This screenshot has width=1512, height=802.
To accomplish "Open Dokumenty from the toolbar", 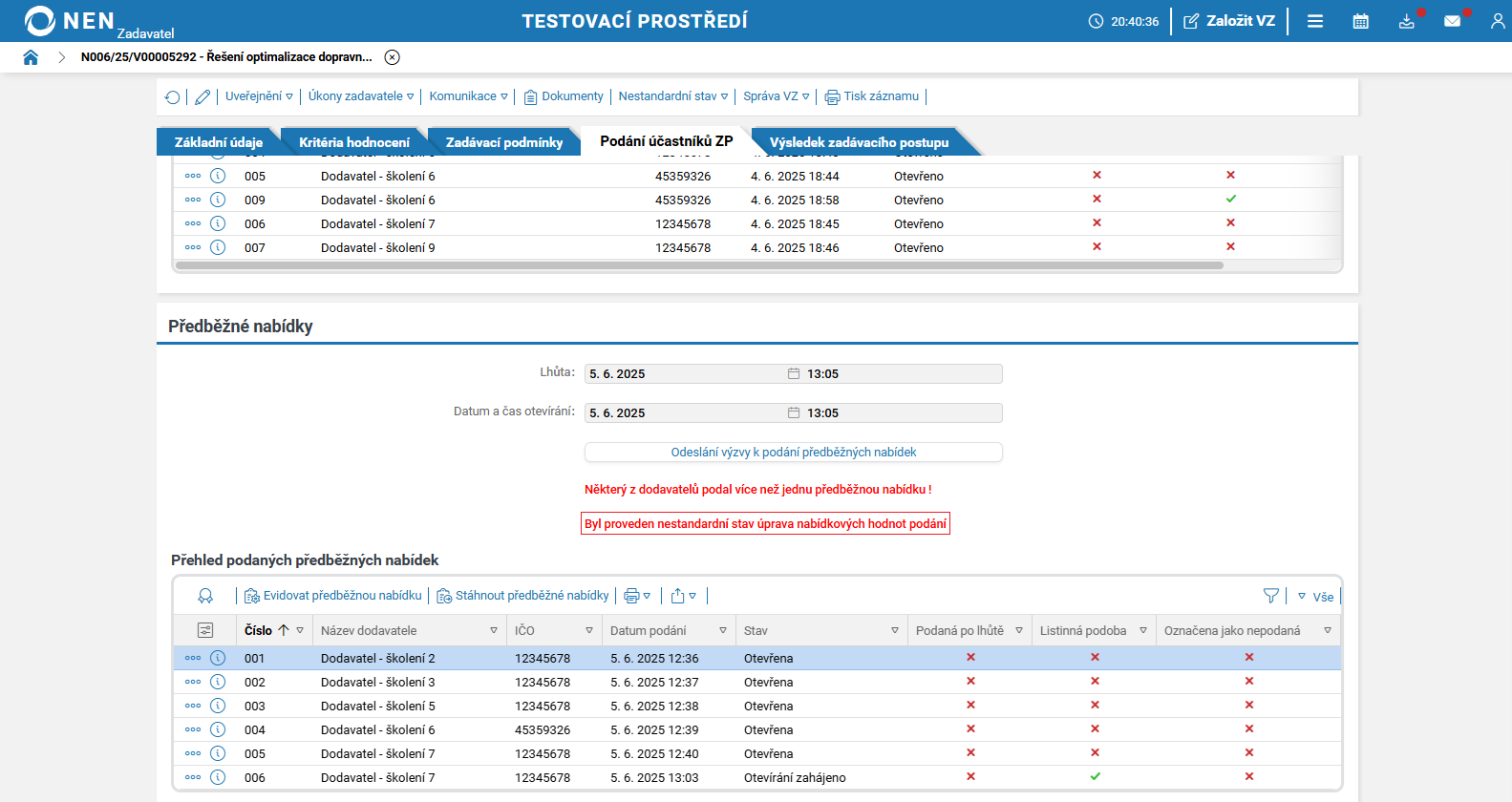I will [x=564, y=96].
